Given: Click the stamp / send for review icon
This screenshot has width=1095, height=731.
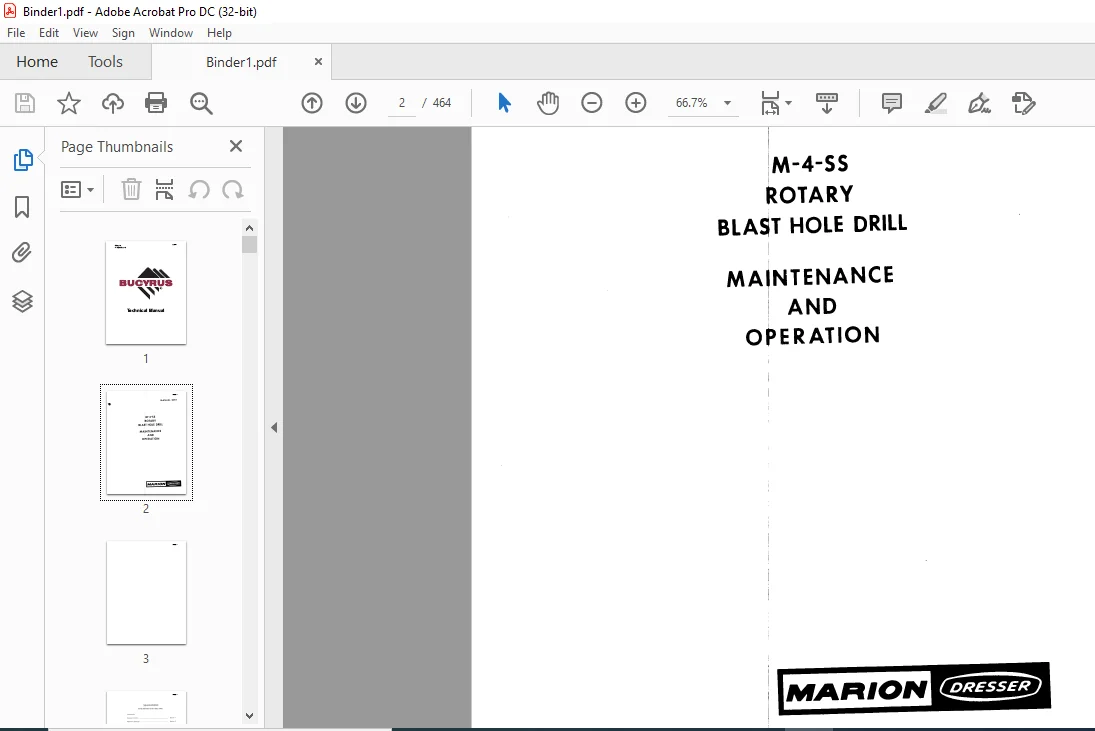Looking at the screenshot, I should point(1023,103).
